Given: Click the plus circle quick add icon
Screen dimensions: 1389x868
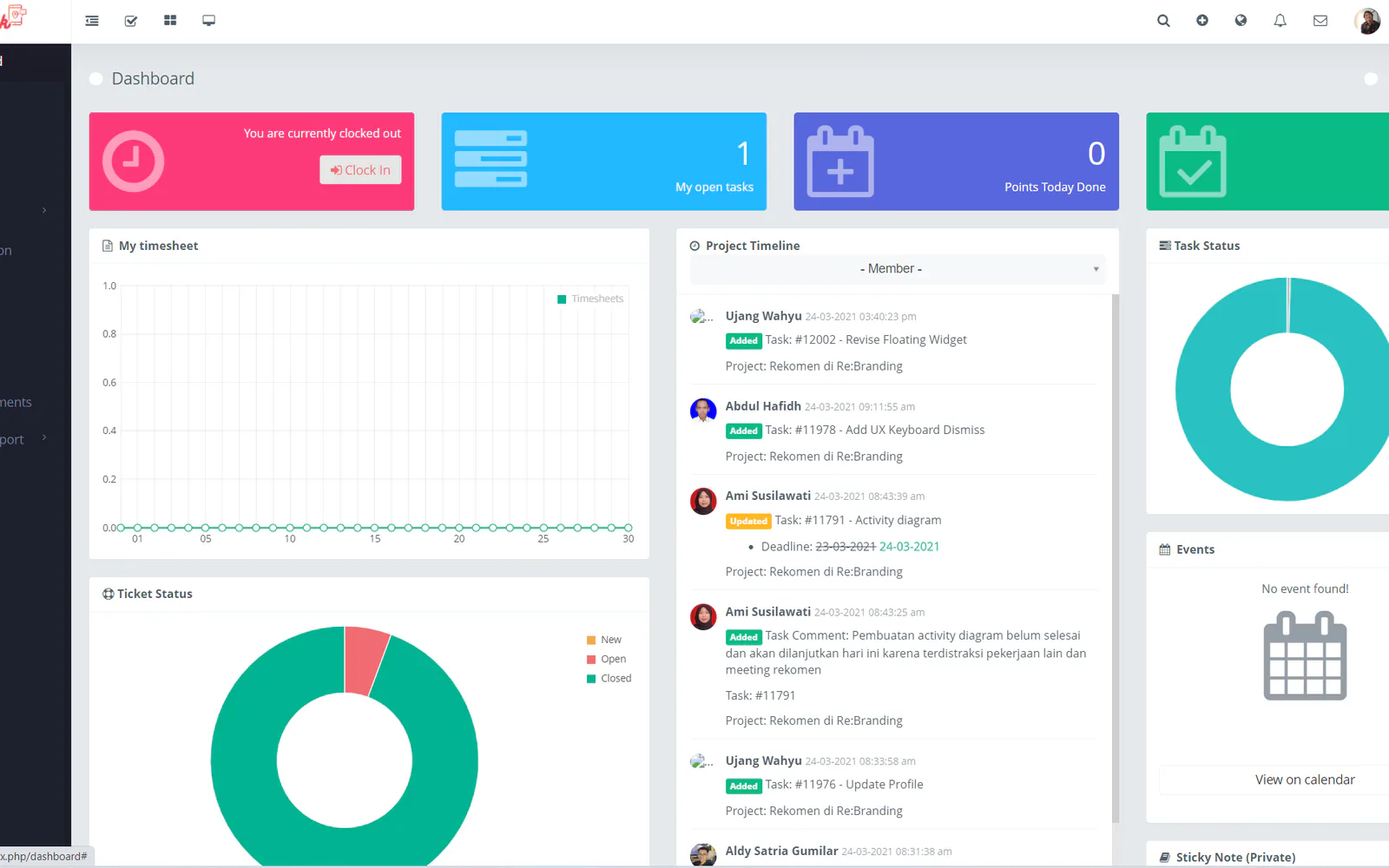Looking at the screenshot, I should 1202,21.
